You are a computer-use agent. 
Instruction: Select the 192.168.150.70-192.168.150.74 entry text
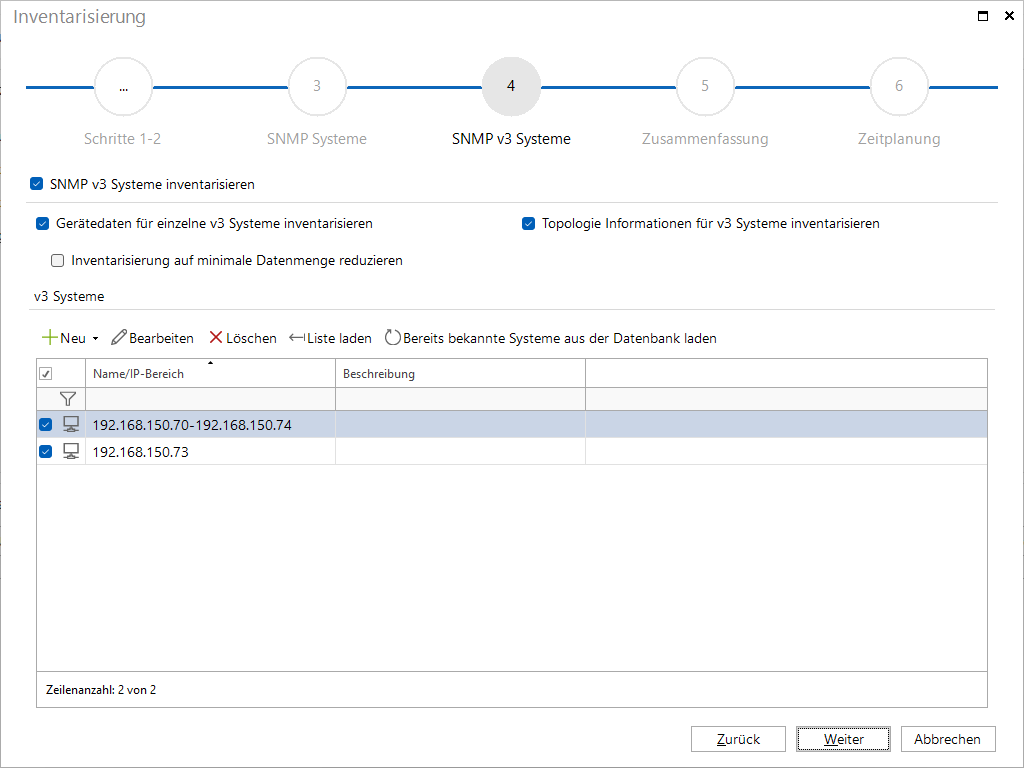click(x=192, y=425)
